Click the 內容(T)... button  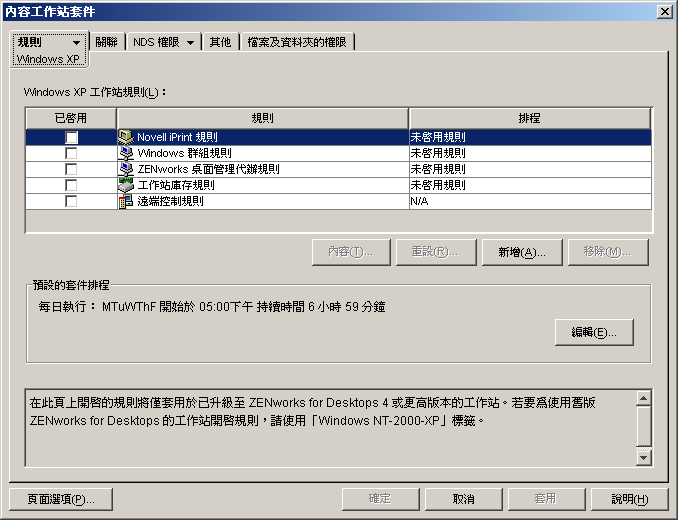click(351, 252)
